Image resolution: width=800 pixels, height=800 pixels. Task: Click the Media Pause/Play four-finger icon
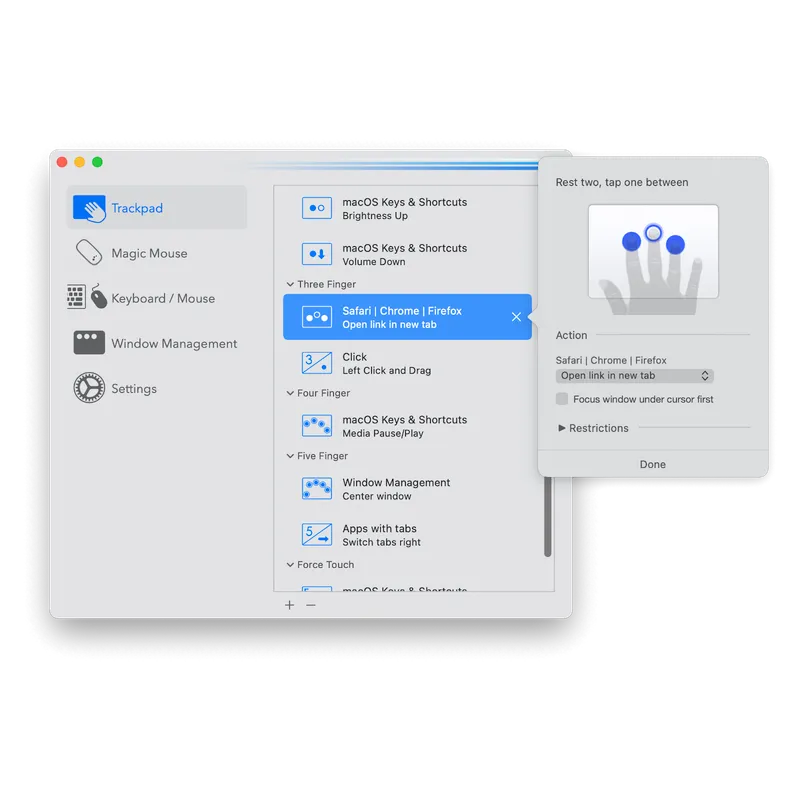coord(317,426)
